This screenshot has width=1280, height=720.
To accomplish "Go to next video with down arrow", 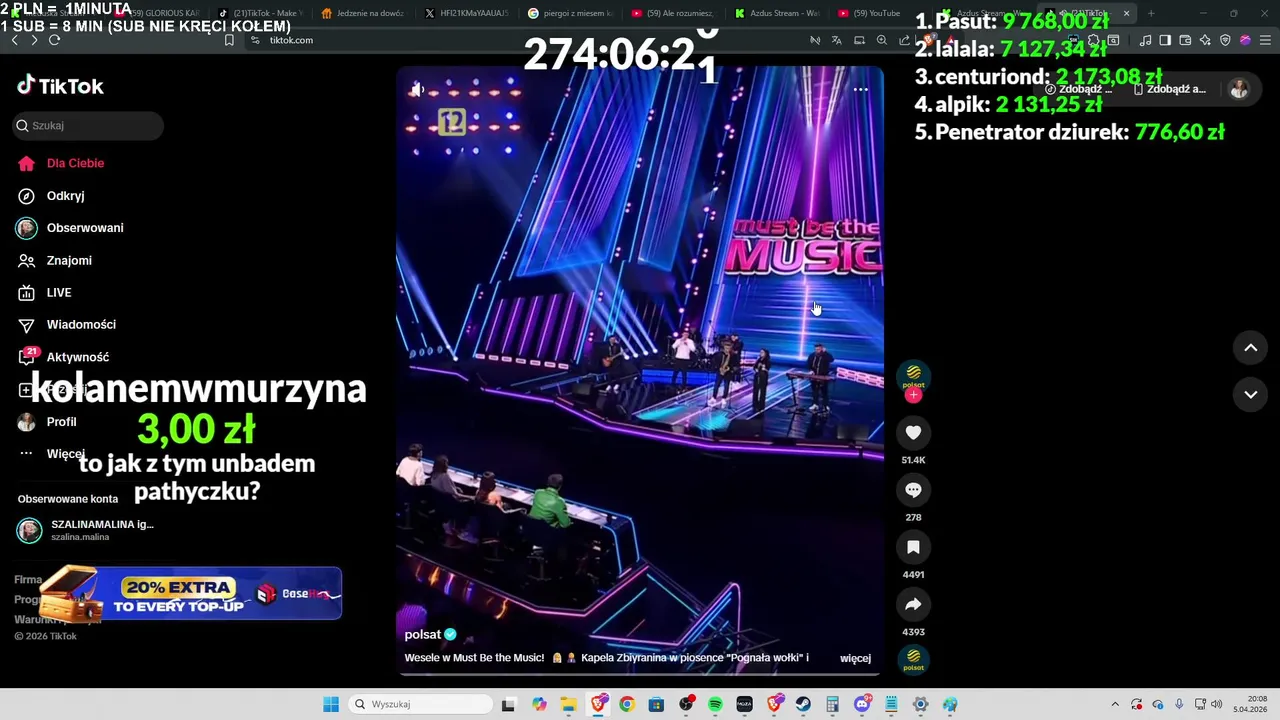I will (1250, 394).
